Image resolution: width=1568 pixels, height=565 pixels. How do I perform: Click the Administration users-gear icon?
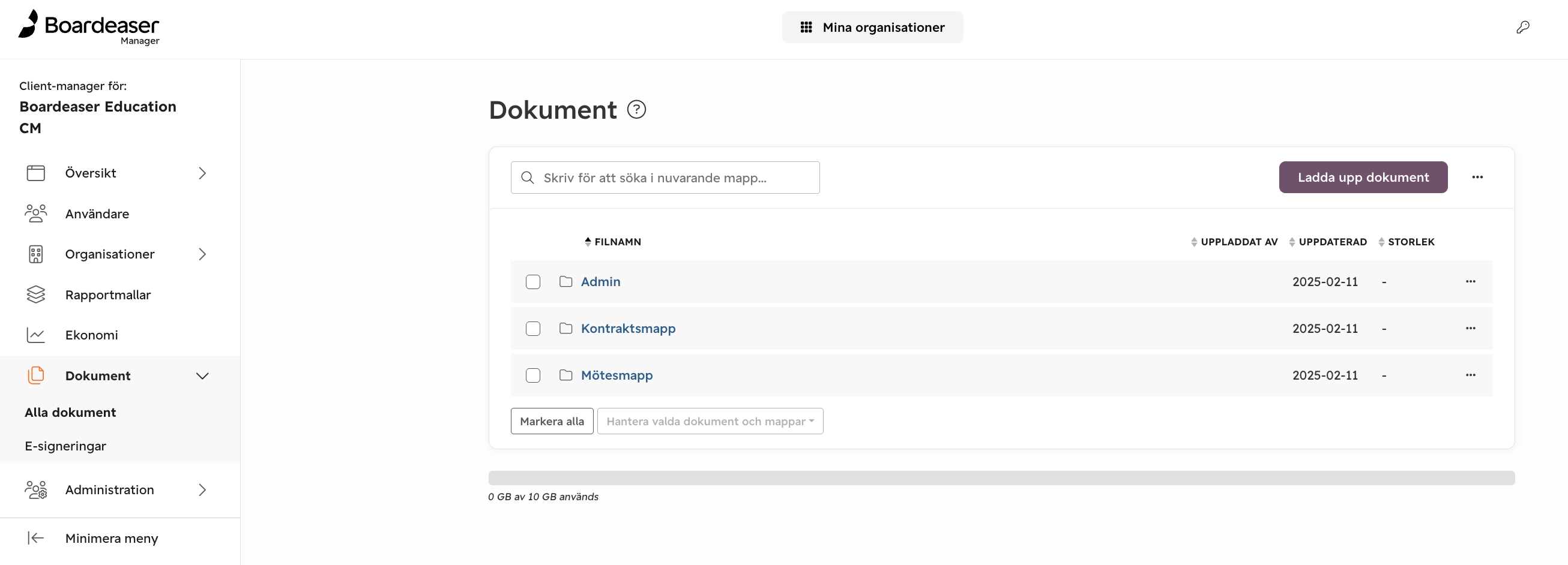(x=36, y=489)
